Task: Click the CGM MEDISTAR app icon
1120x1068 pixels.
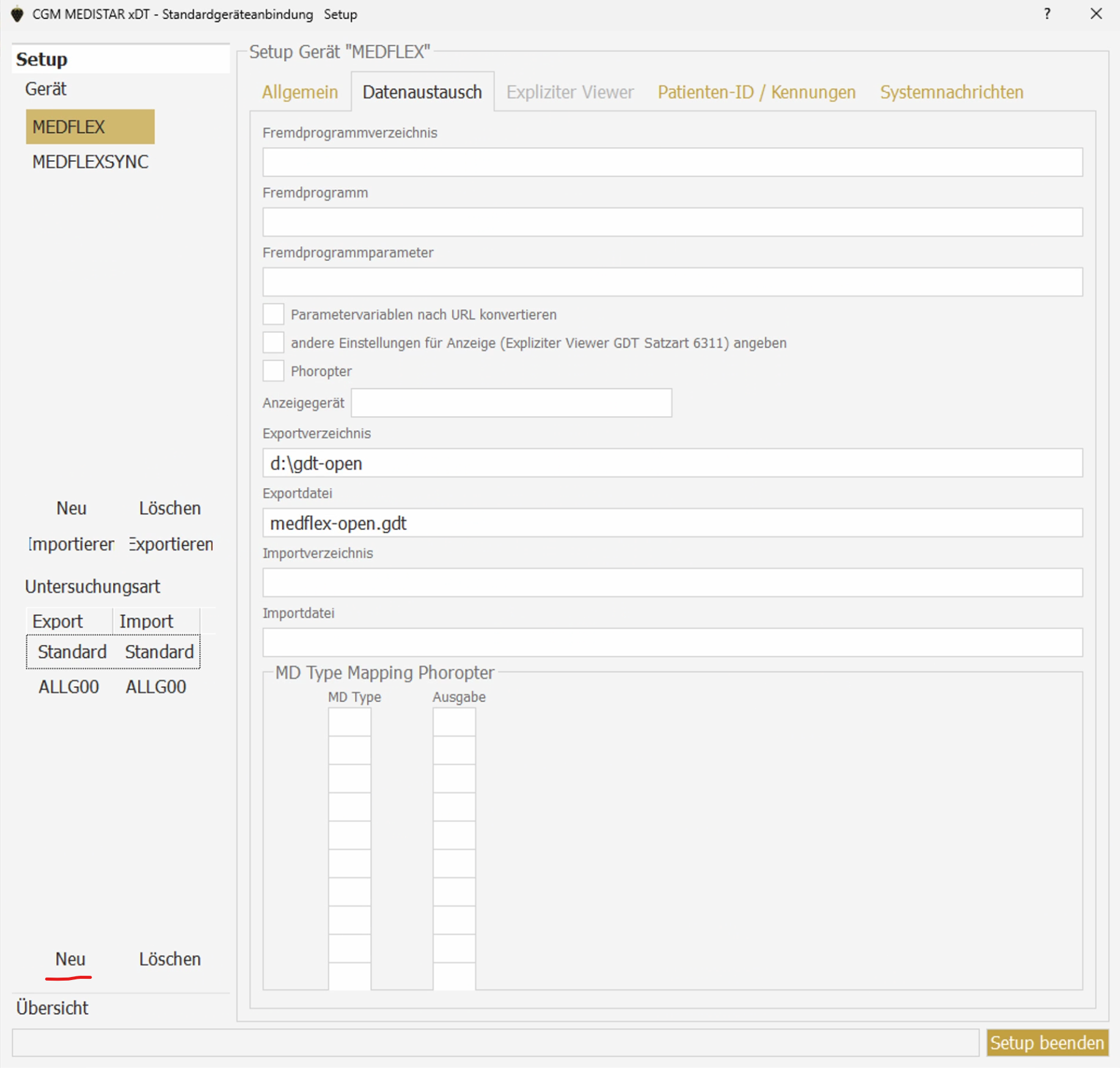Action: coord(18,14)
